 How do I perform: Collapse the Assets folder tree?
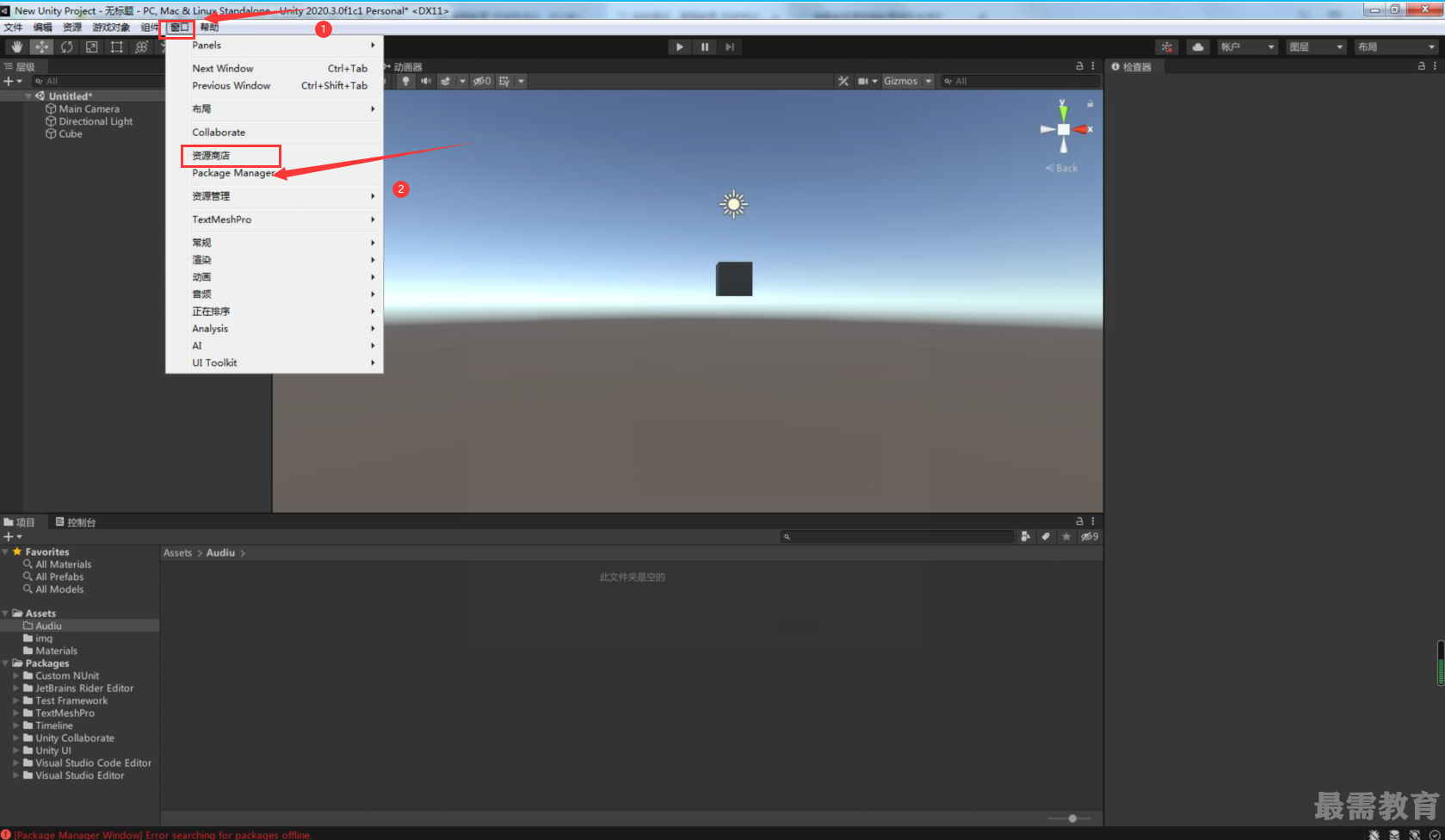(6, 613)
